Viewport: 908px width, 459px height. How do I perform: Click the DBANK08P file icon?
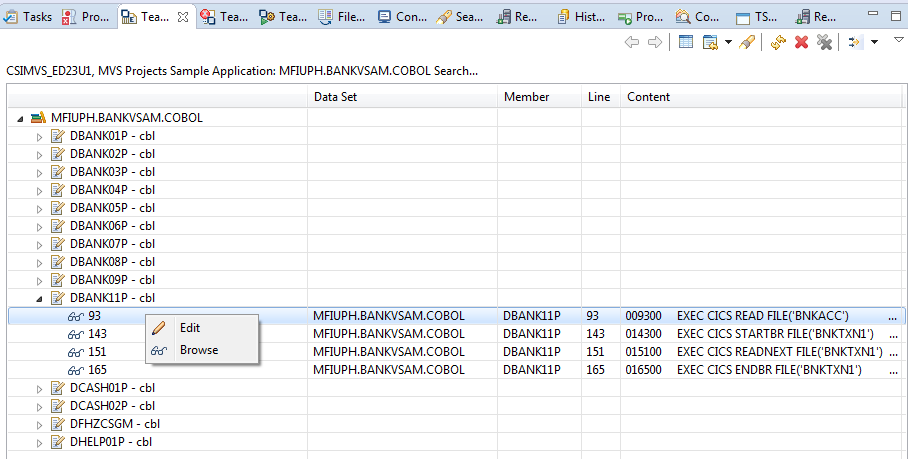57,262
